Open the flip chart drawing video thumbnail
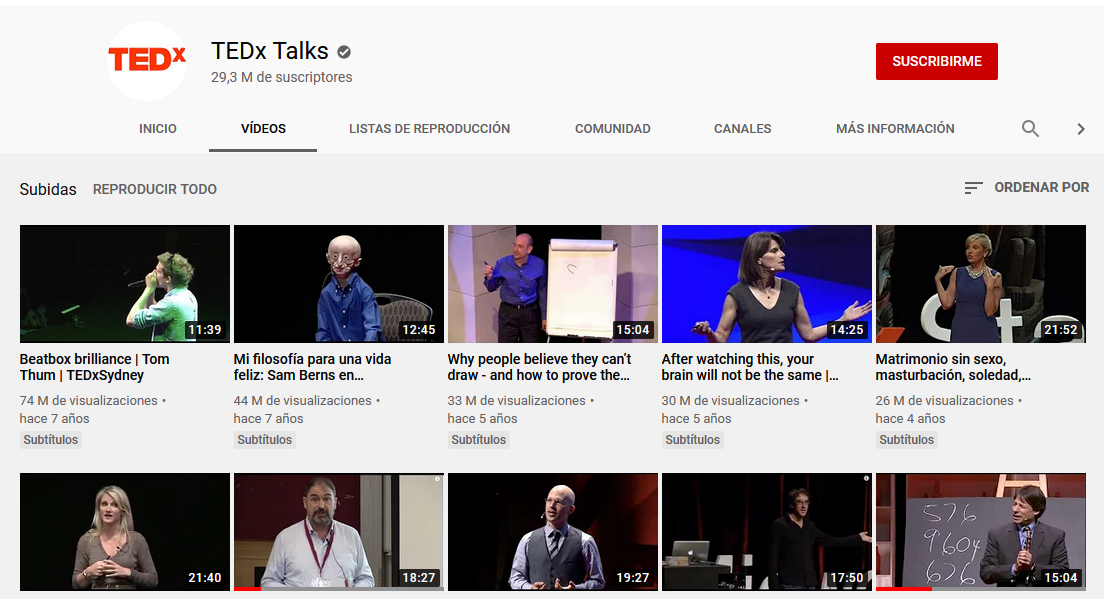Viewport: 1104px width, 599px height. [x=553, y=284]
